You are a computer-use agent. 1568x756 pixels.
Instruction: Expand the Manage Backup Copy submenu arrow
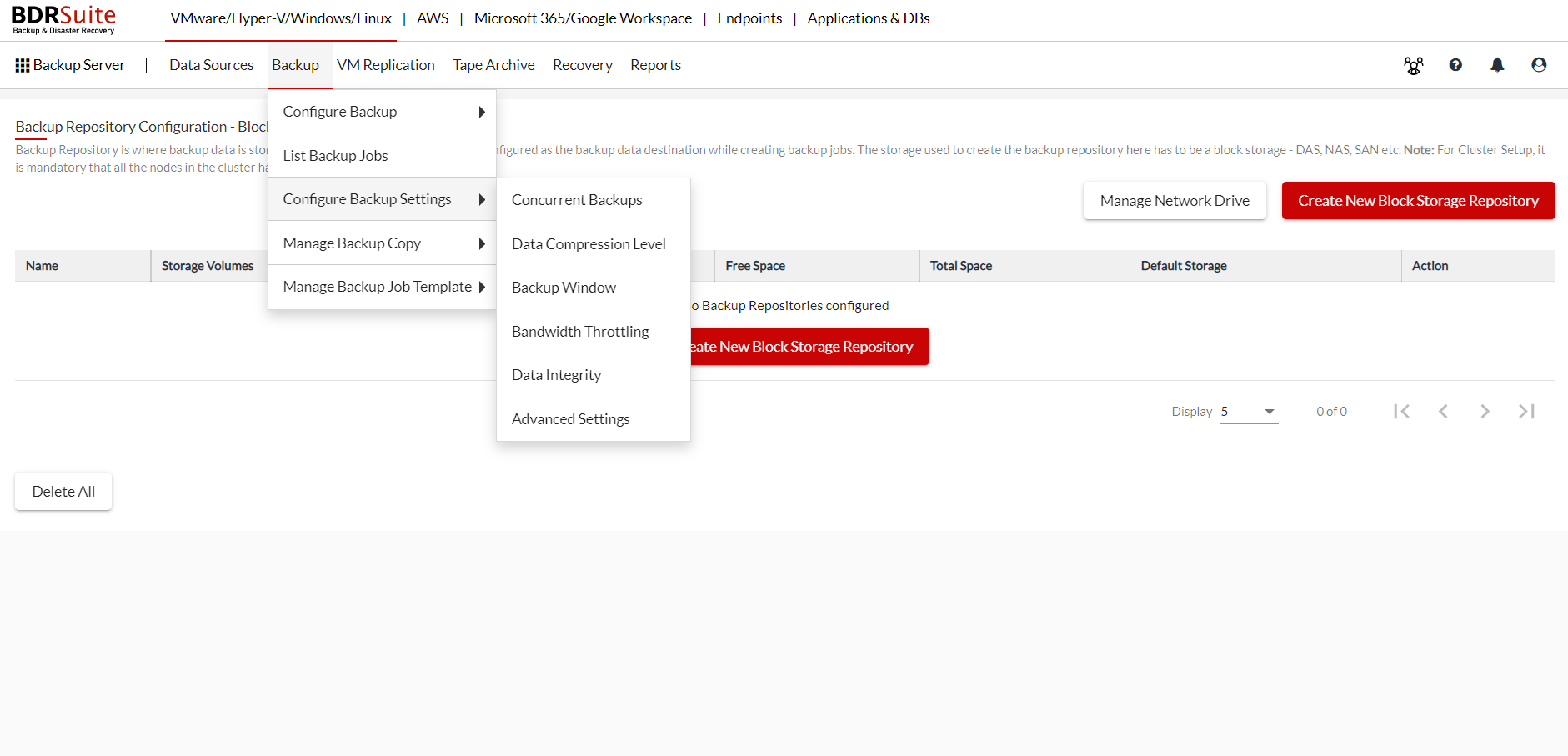pyautogui.click(x=482, y=243)
